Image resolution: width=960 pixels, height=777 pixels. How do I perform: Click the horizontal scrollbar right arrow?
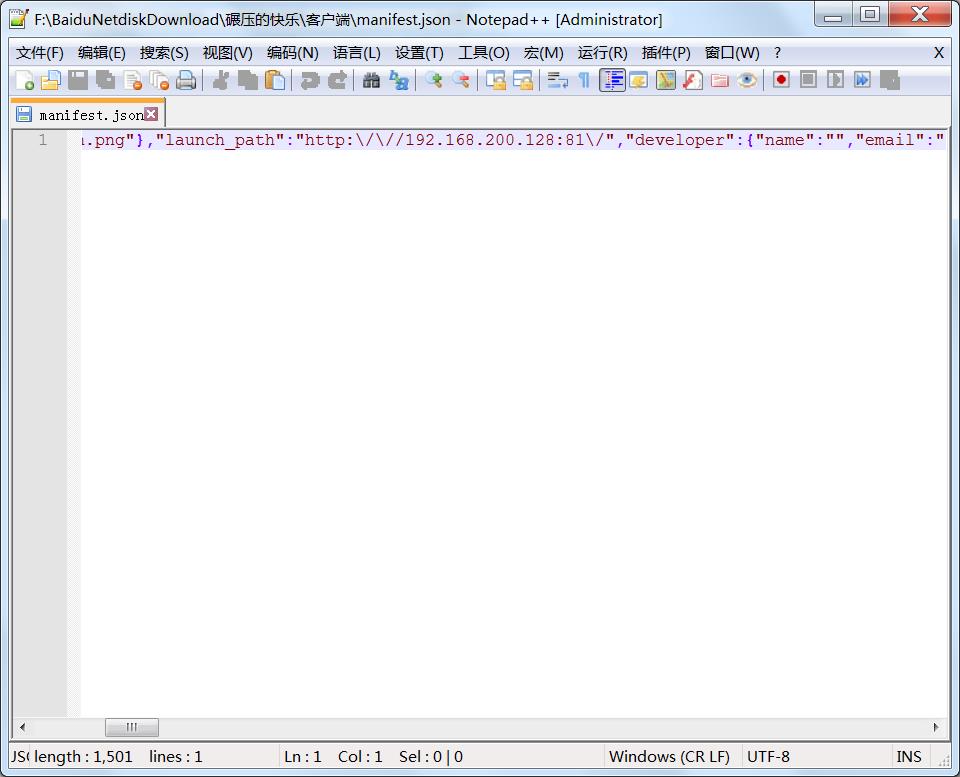click(x=936, y=727)
